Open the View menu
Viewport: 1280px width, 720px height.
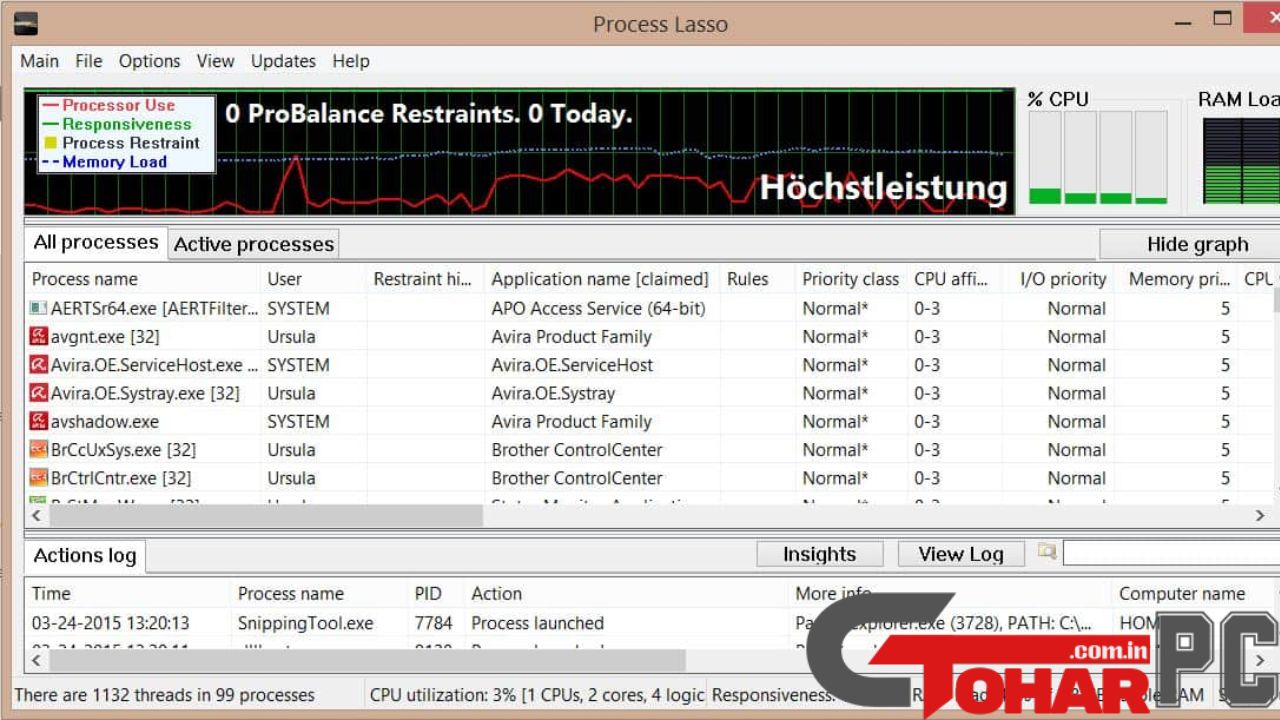(215, 61)
